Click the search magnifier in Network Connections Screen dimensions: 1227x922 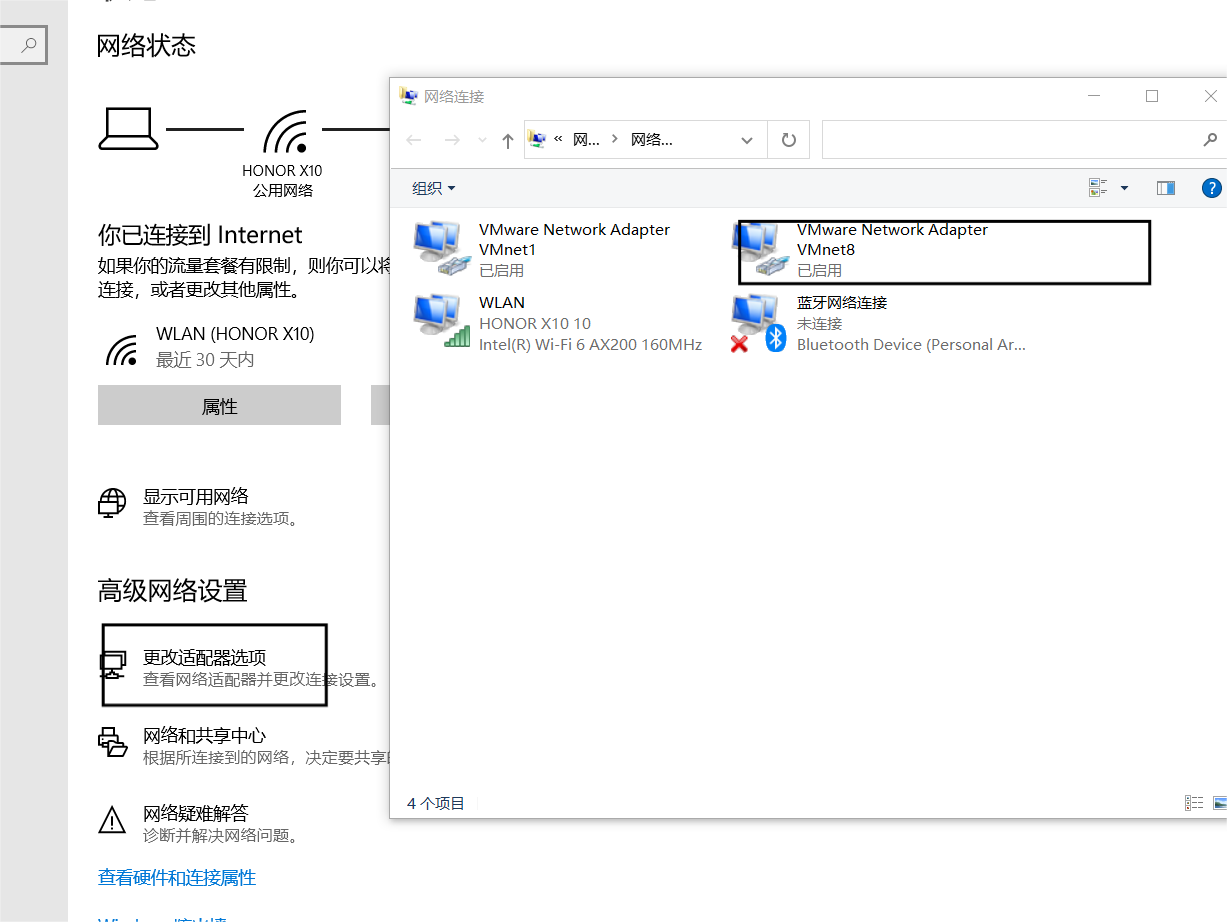tap(1210, 140)
